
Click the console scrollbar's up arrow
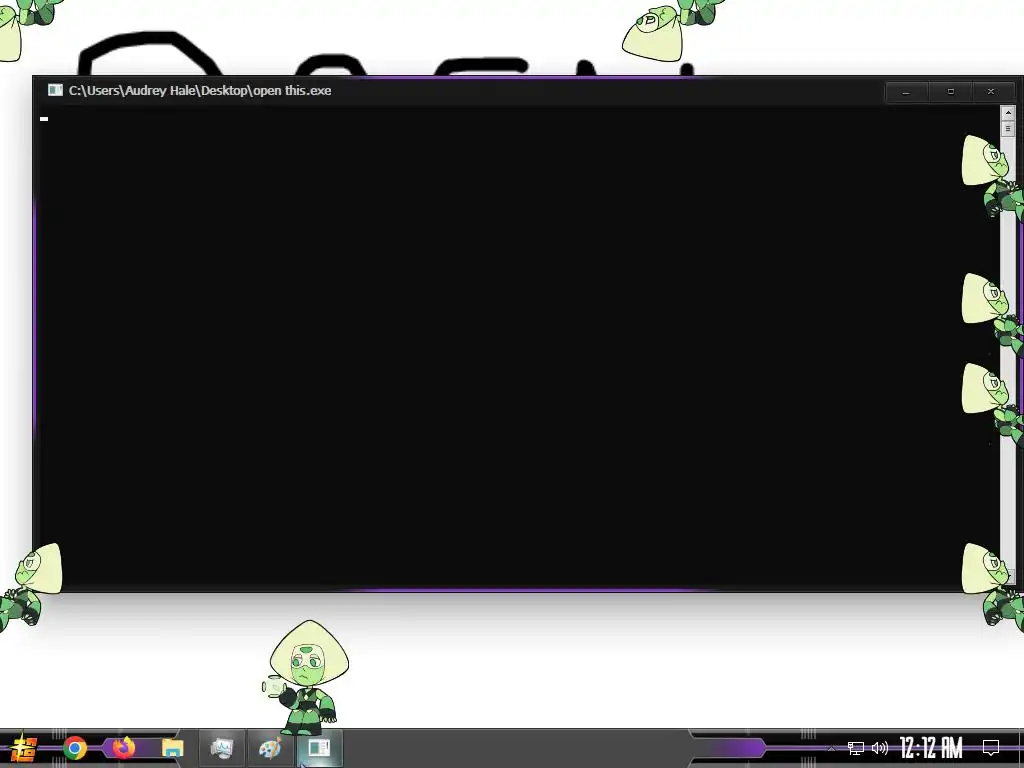(x=1008, y=113)
